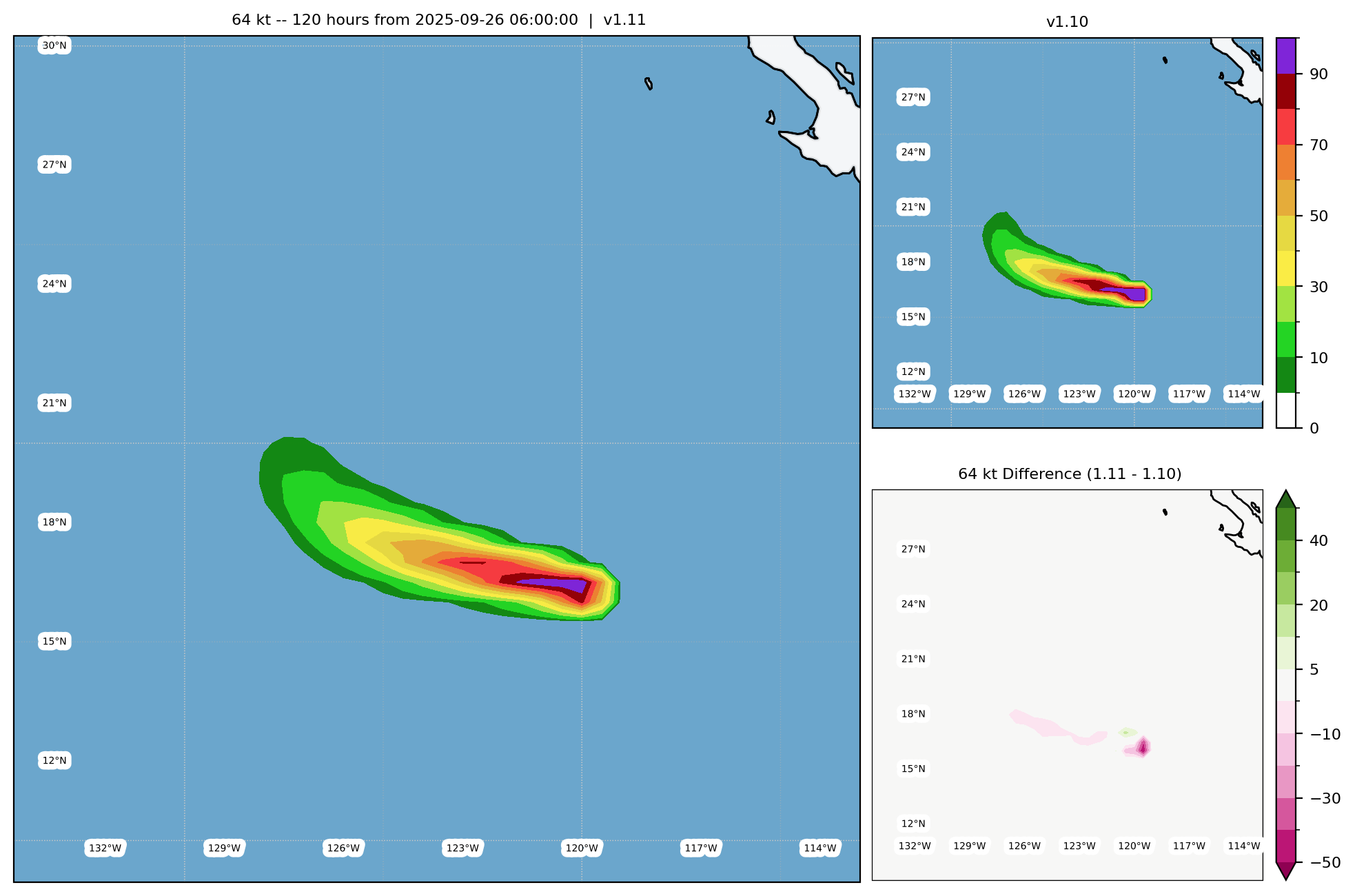The image size is (1355, 896).
Task: Click the 64 kt Difference panel title
Action: tap(1069, 474)
